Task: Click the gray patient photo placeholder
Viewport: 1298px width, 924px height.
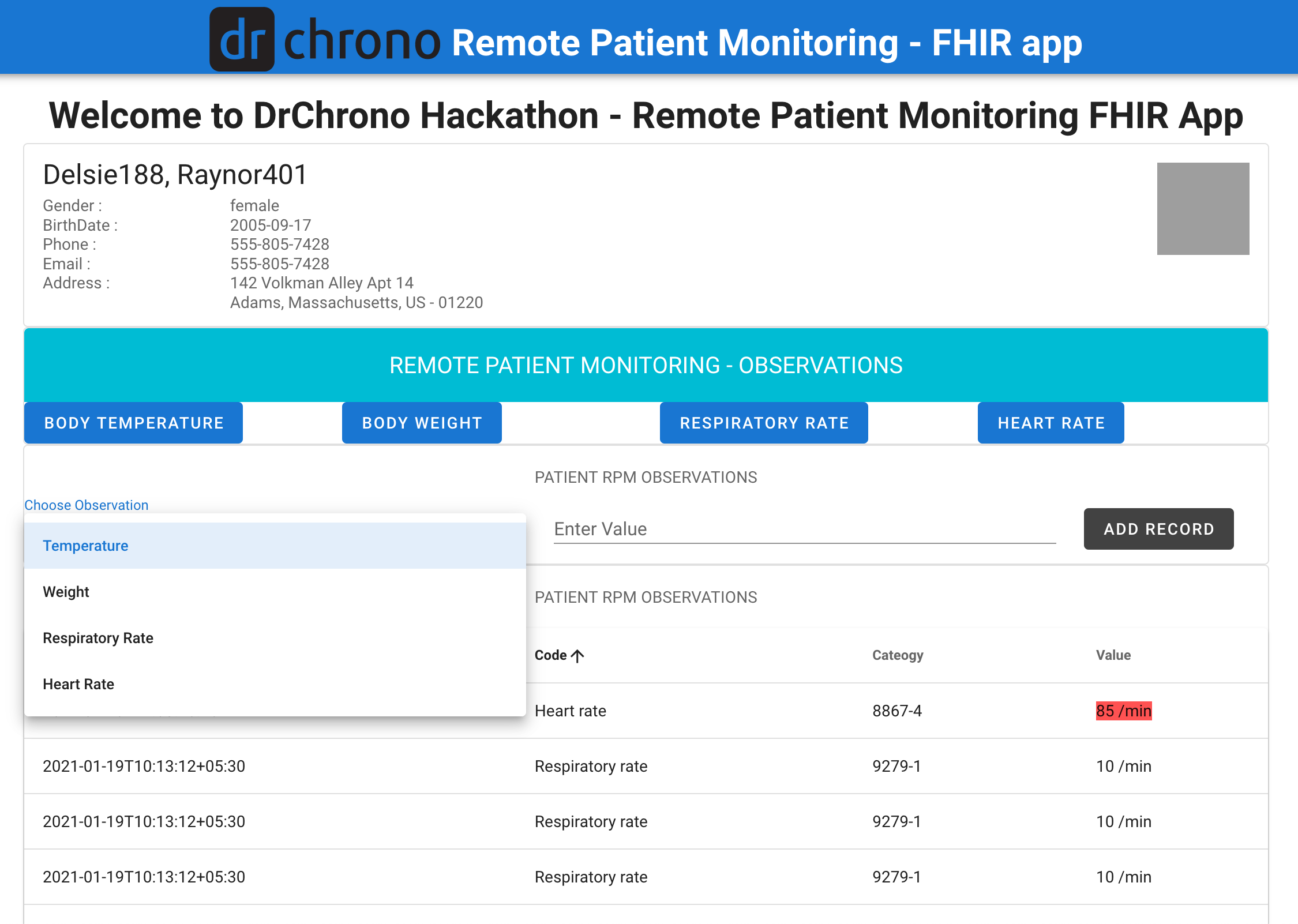Action: pyautogui.click(x=1203, y=209)
